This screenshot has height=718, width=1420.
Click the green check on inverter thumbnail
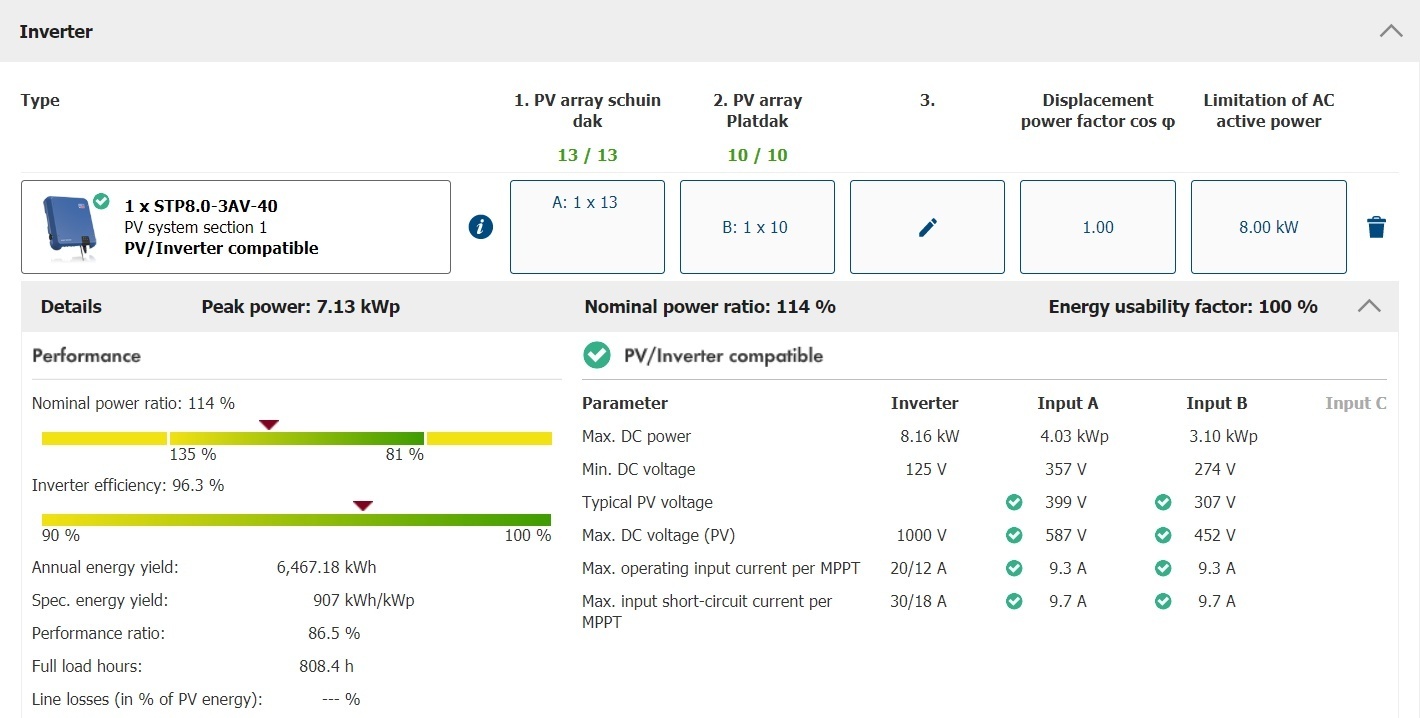(x=101, y=201)
